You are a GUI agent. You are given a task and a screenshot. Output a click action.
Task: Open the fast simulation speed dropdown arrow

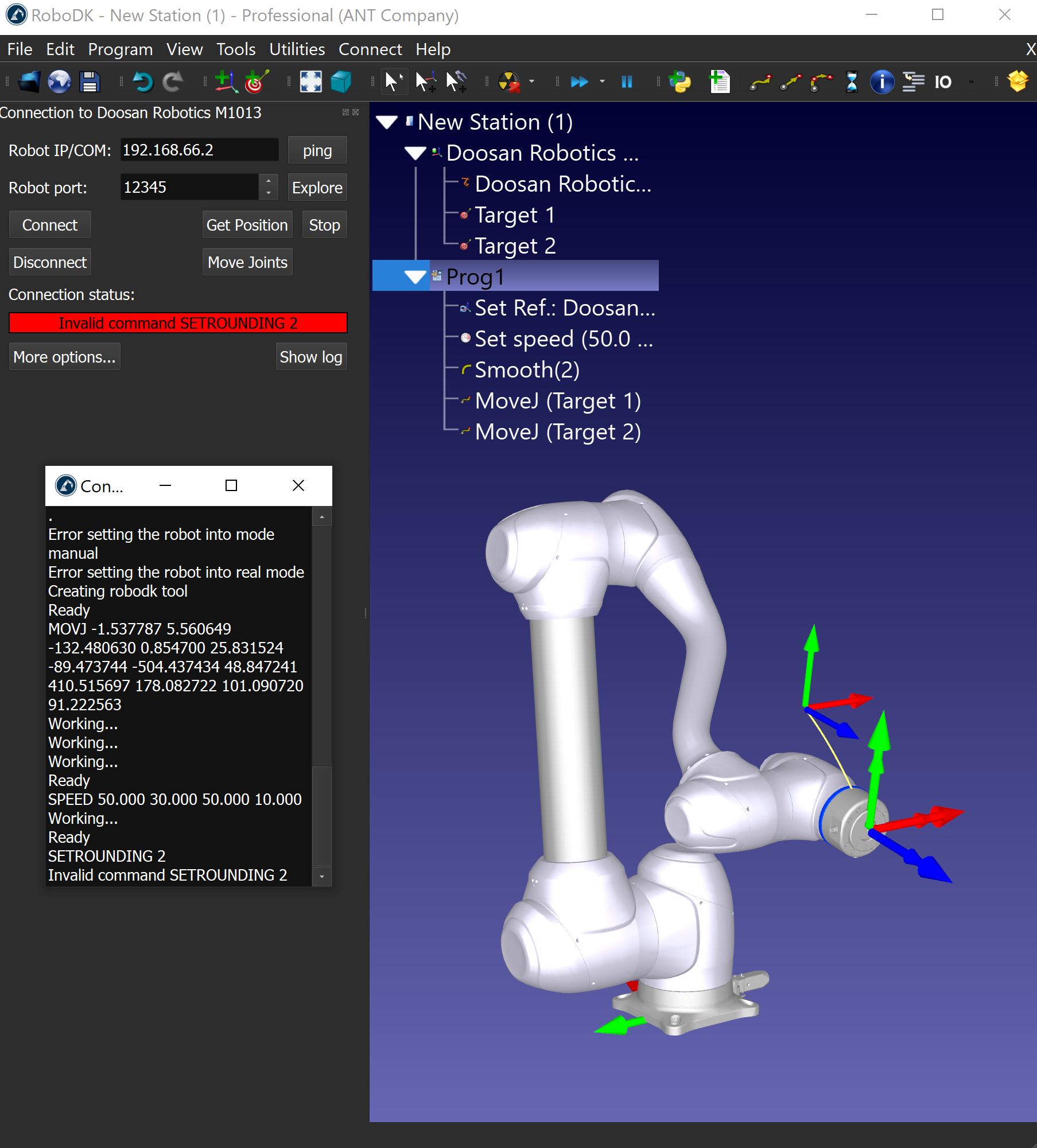coord(602,82)
